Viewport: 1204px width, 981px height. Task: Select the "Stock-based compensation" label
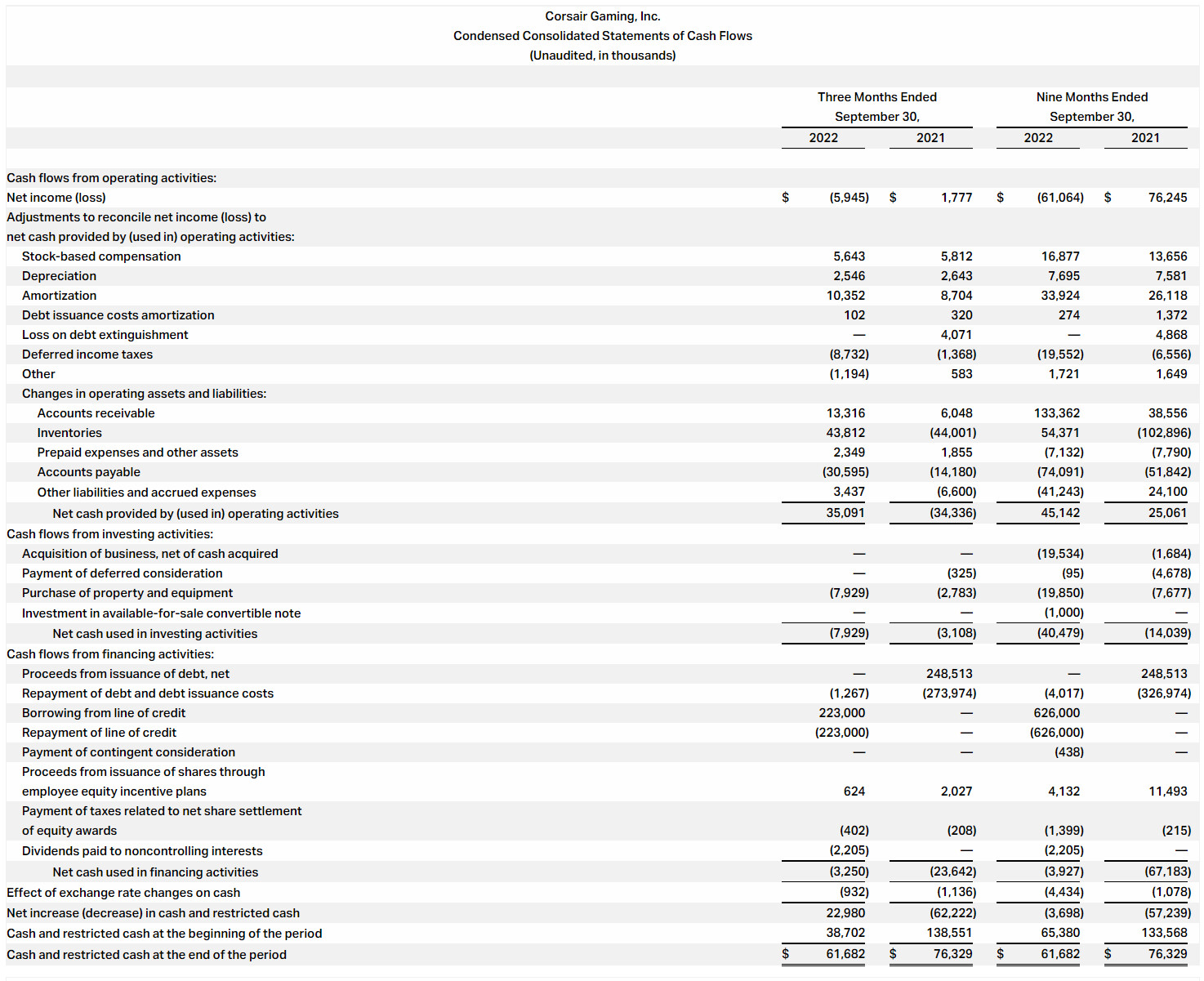(101, 256)
